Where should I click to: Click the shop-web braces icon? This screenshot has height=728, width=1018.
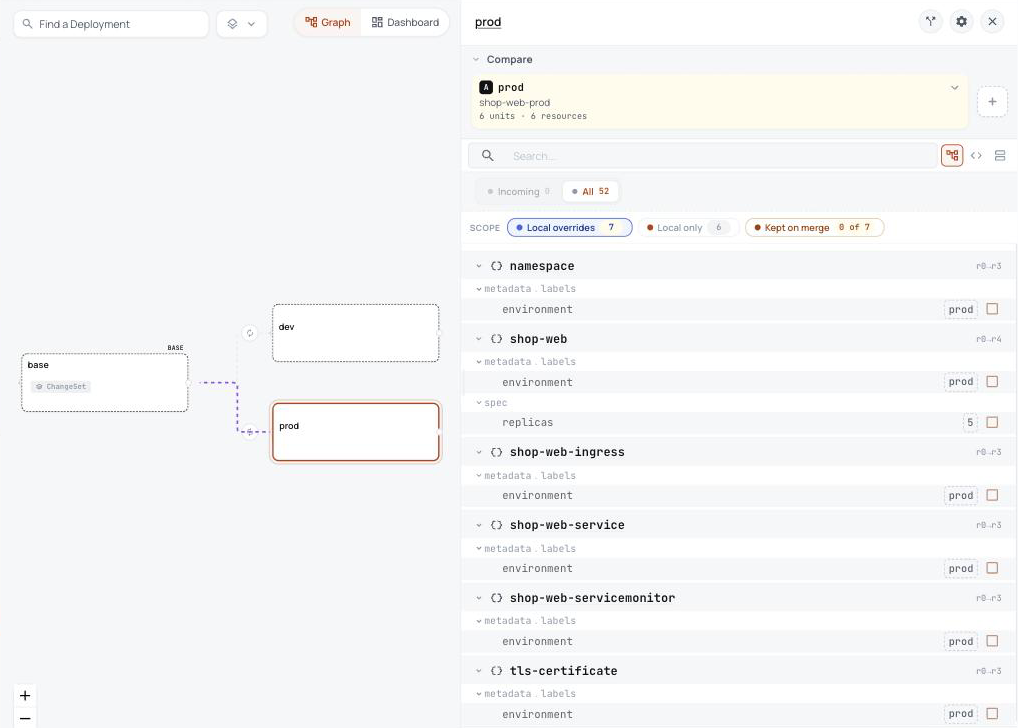point(497,339)
